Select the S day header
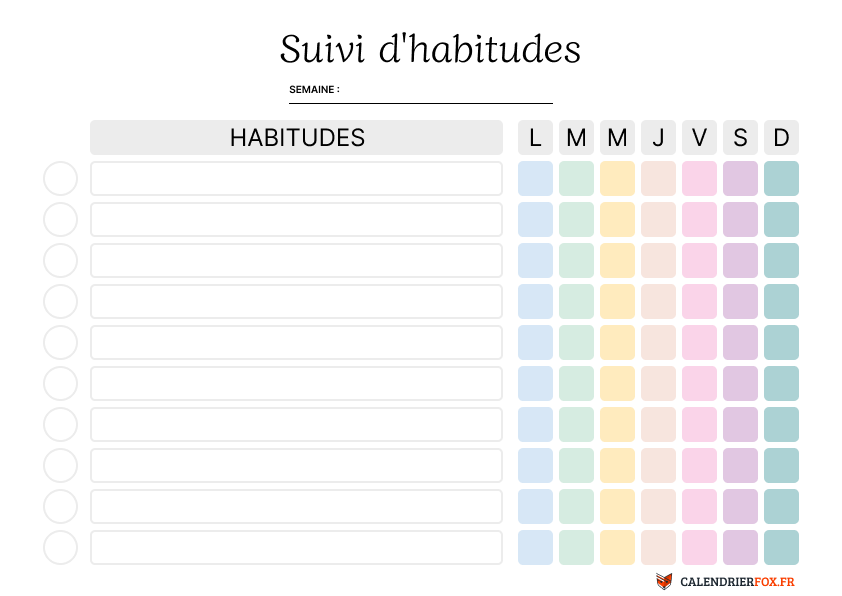 point(740,138)
